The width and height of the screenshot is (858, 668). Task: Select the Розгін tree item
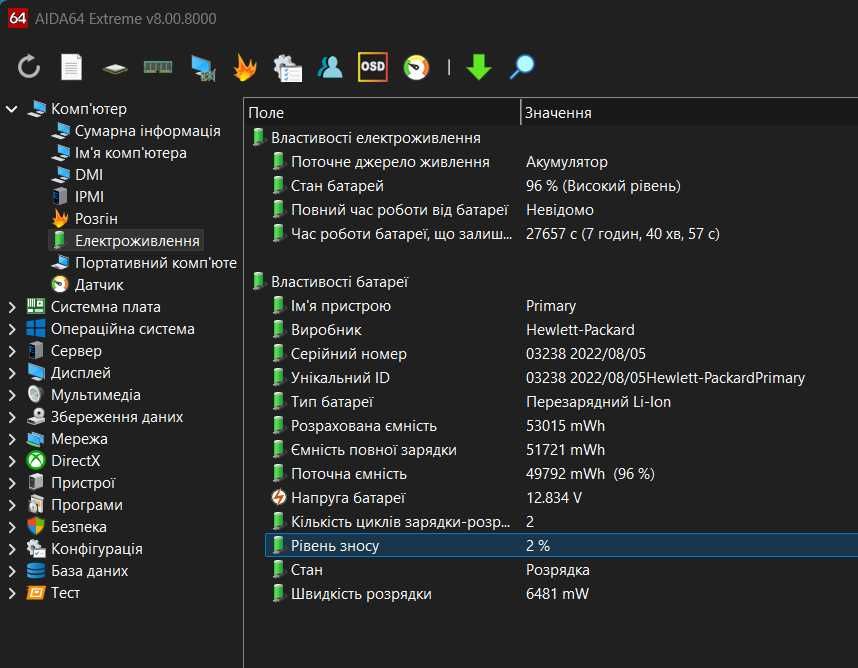click(96, 219)
